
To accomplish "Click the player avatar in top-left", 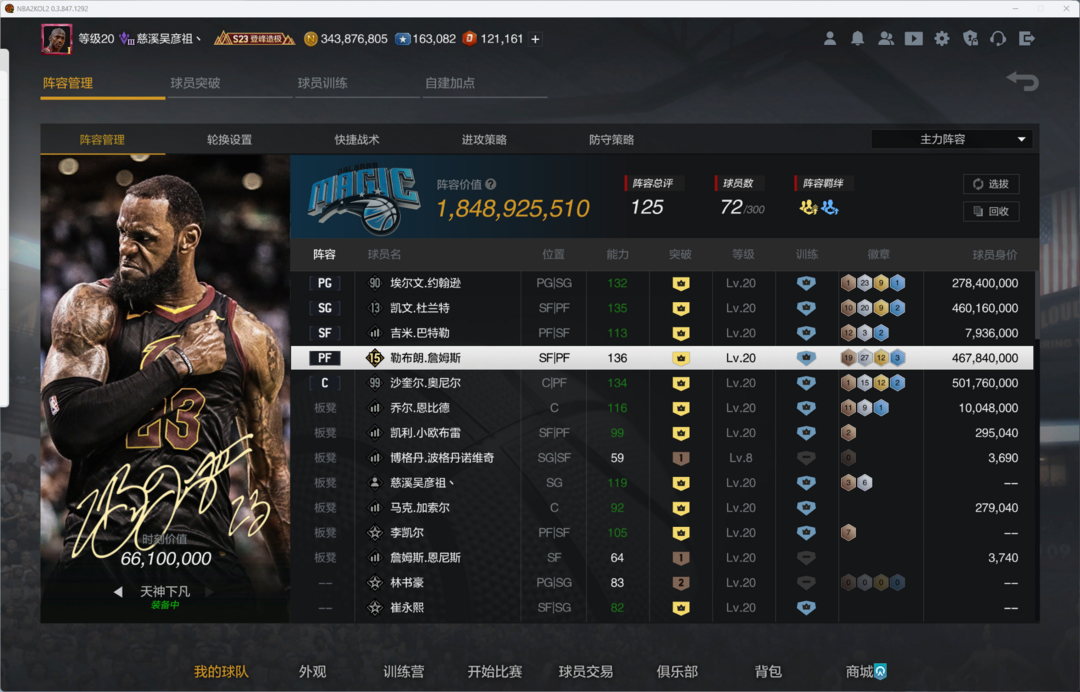I will pyautogui.click(x=56, y=39).
